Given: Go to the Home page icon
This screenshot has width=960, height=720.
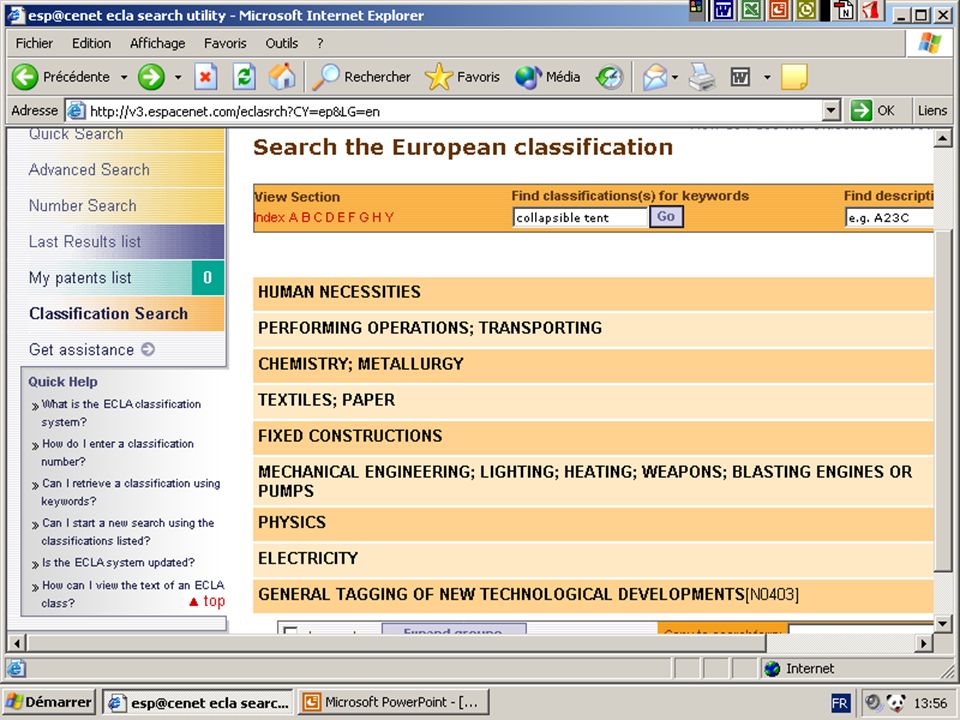Looking at the screenshot, I should (x=282, y=77).
